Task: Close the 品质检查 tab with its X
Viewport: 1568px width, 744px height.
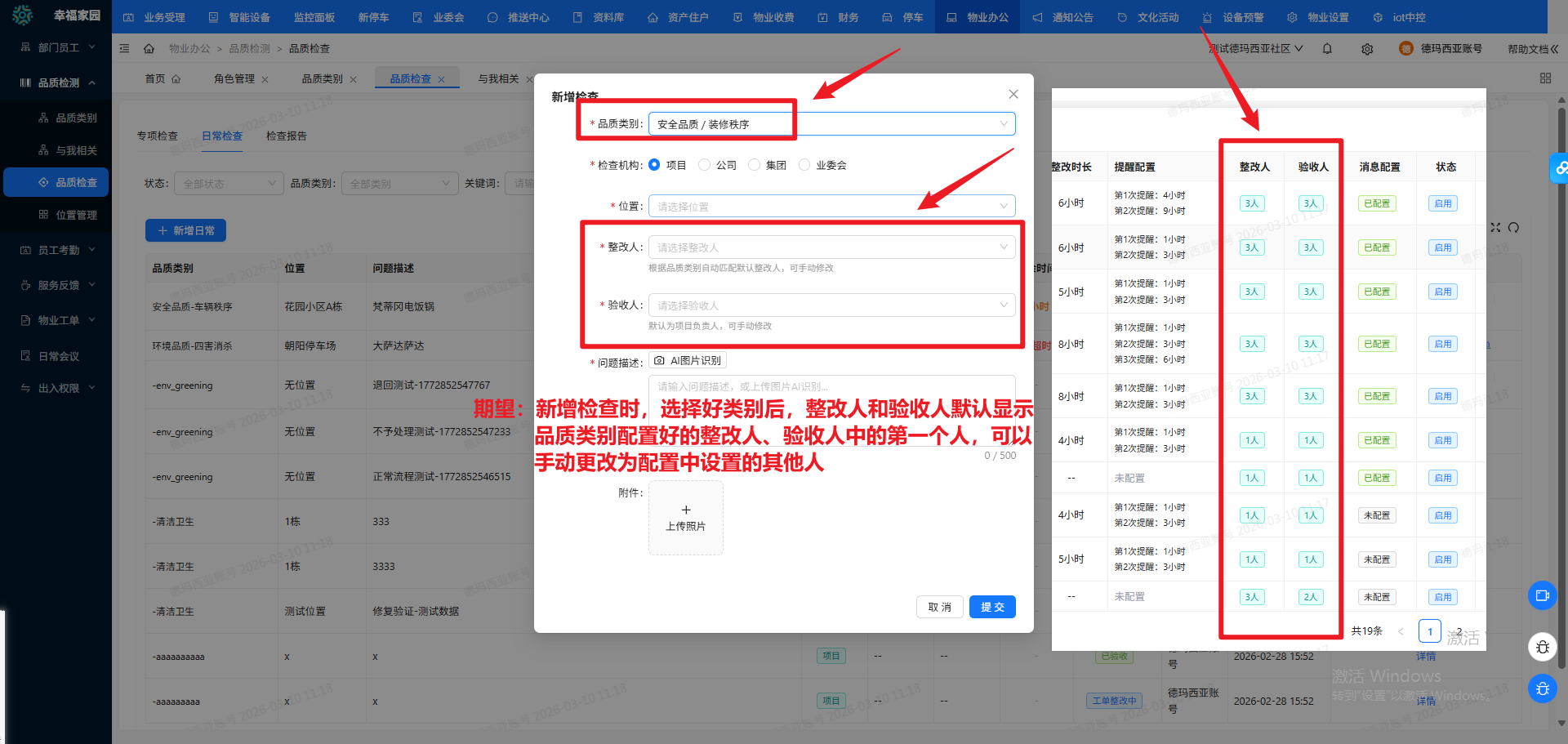Action: [442, 79]
